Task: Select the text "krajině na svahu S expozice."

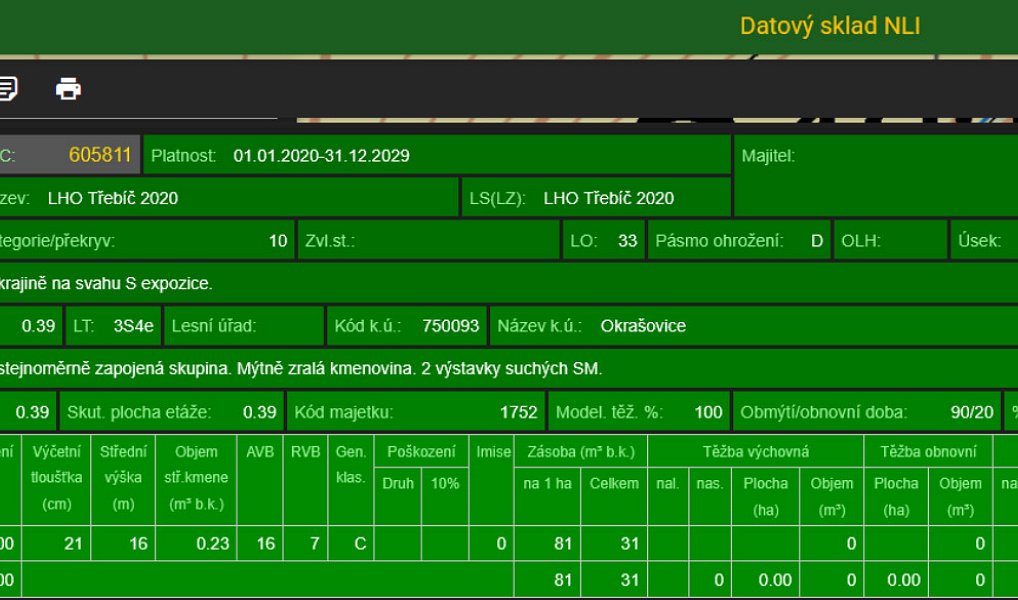Action: point(106,284)
